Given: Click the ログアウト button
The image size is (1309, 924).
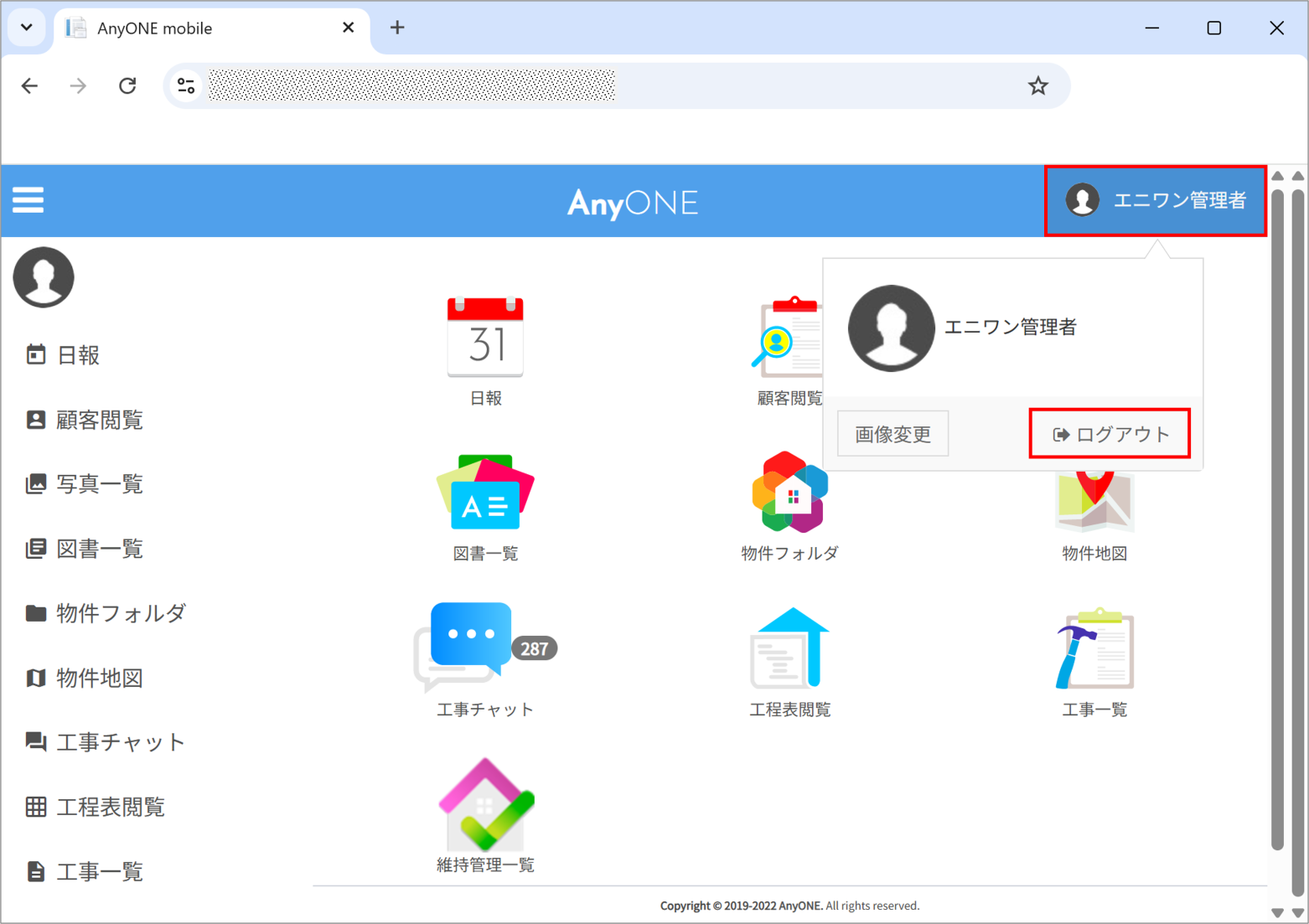Looking at the screenshot, I should tap(1110, 434).
